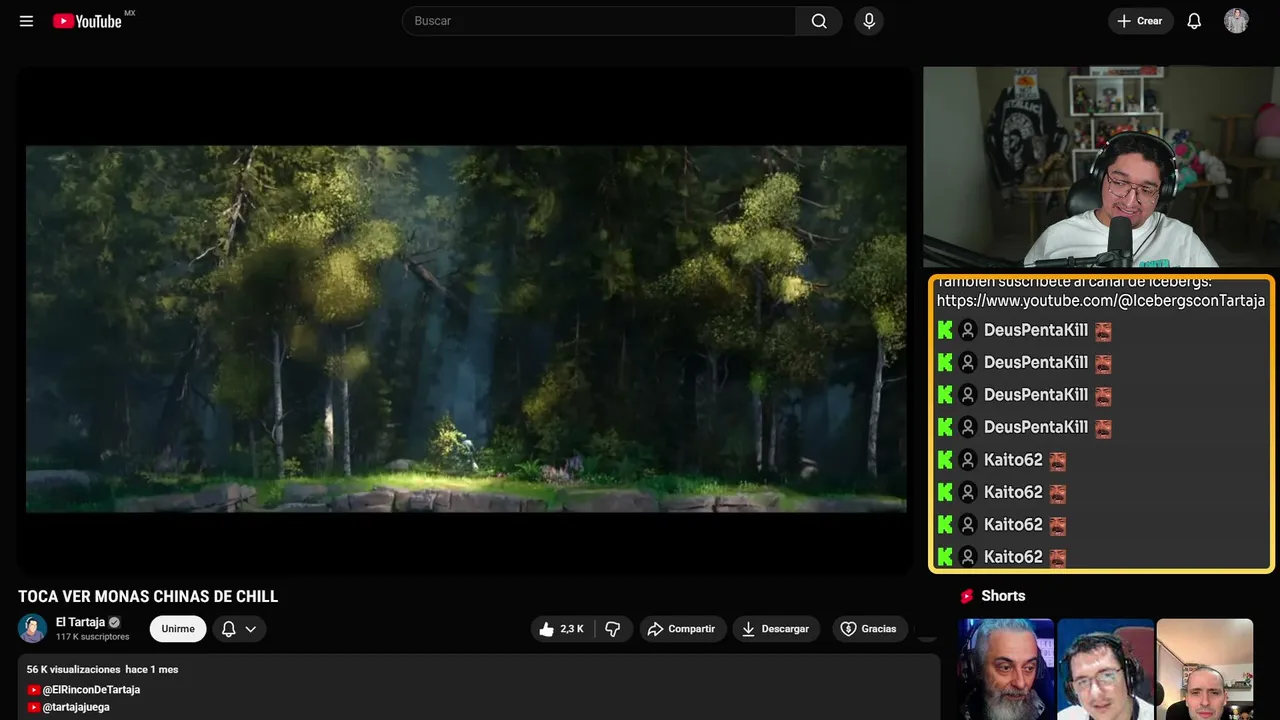Open the YouTube guide hamburger menu
The width and height of the screenshot is (1280, 720).
coord(26,21)
